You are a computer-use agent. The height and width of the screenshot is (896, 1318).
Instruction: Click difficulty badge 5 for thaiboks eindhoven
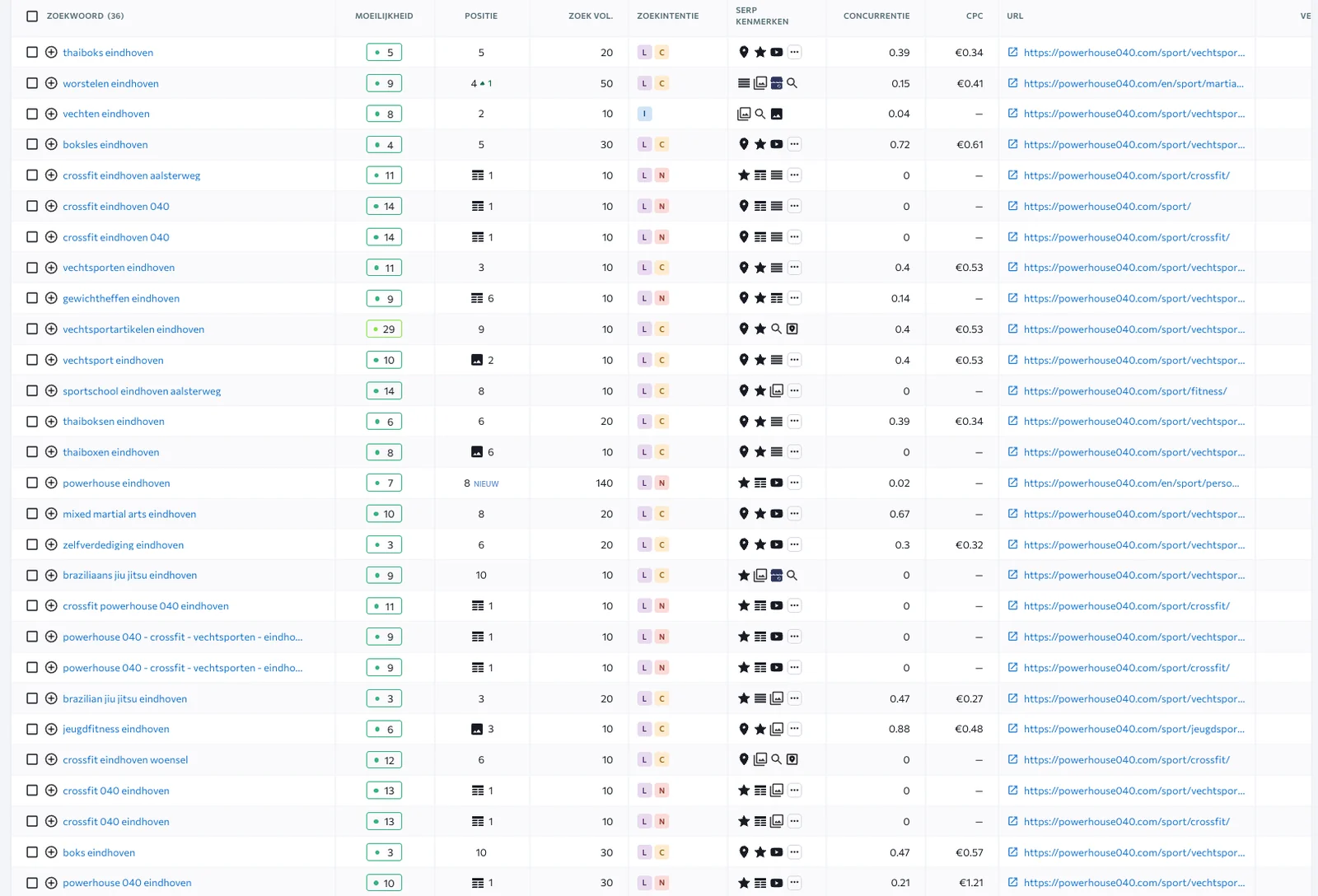tap(384, 52)
